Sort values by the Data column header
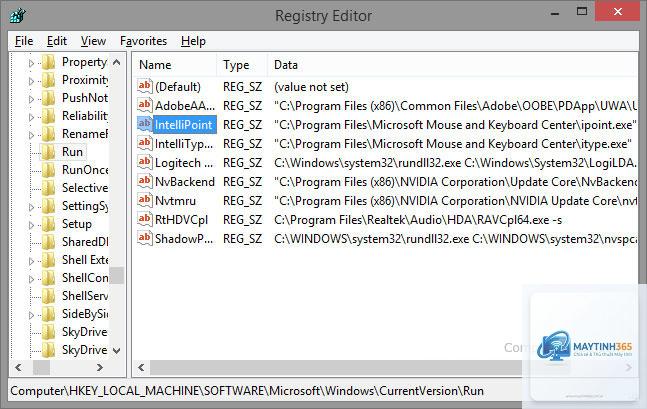 tap(453, 65)
